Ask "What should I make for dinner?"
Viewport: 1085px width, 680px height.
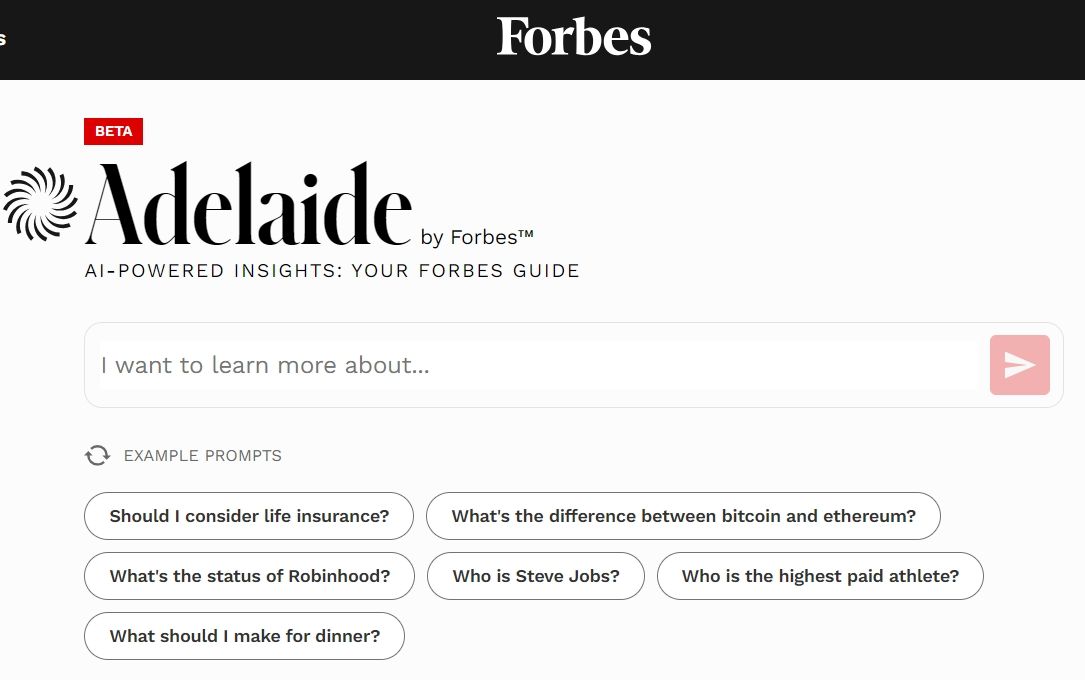244,636
